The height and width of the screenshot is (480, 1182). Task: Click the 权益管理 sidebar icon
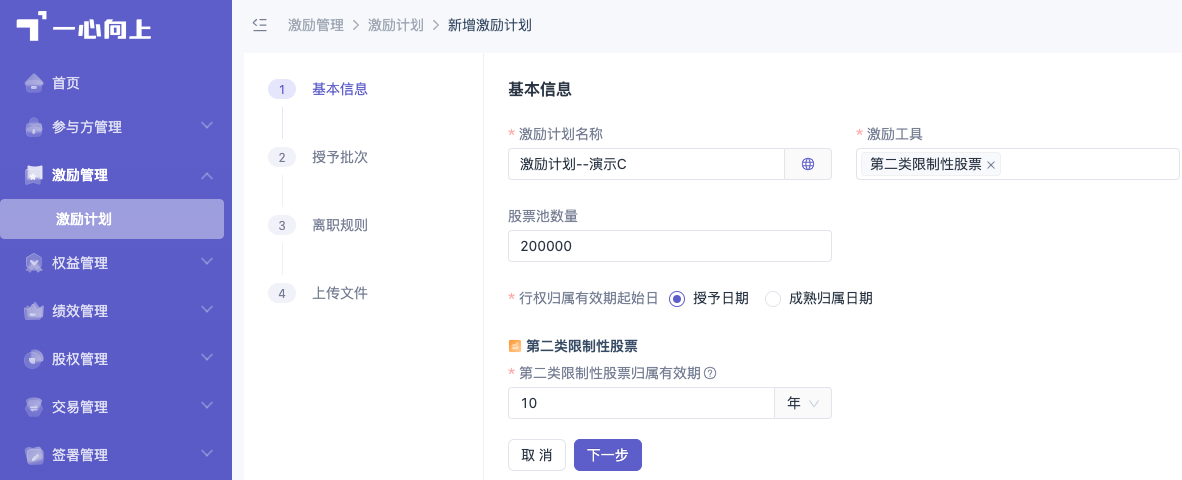[x=33, y=263]
